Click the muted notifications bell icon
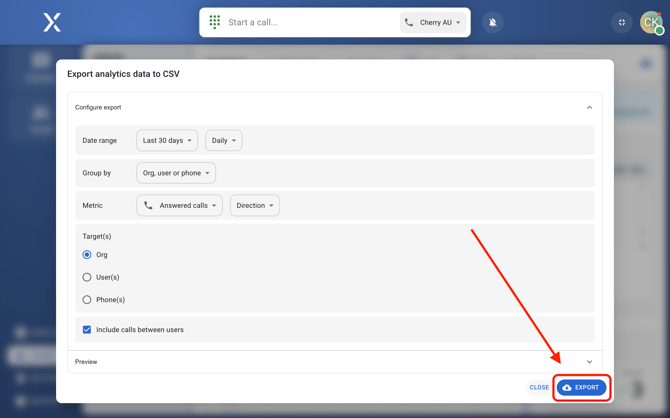 click(x=493, y=22)
